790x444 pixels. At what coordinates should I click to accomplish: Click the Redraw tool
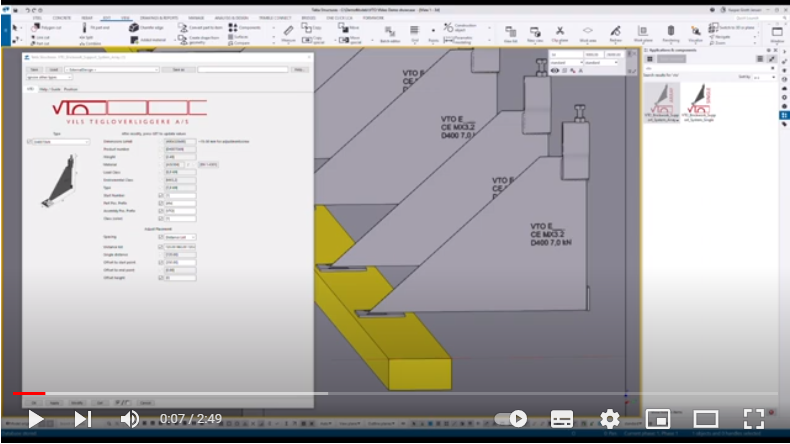[x=615, y=34]
